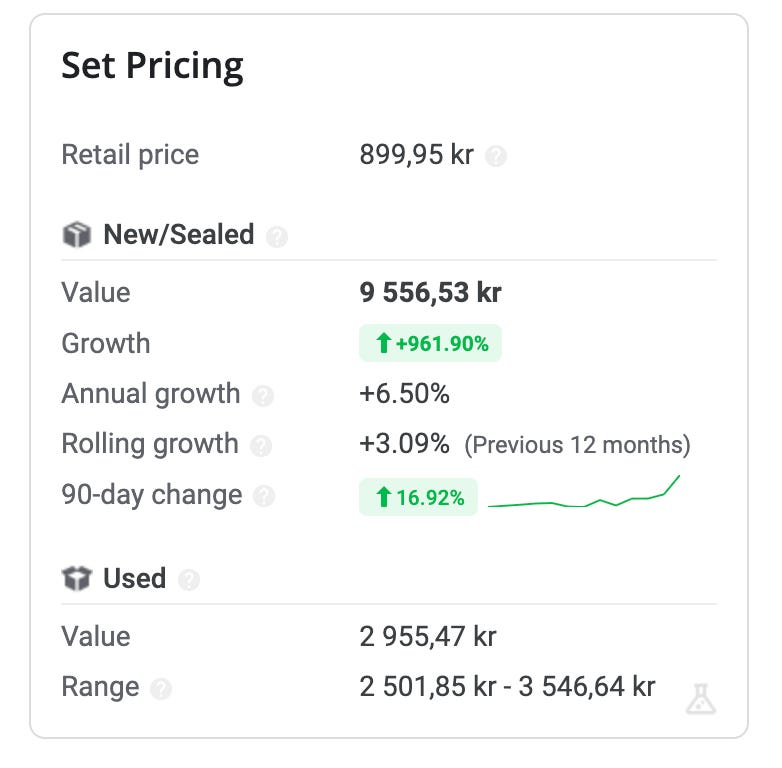
Task: Click the help icon next to Used
Action: [189, 580]
